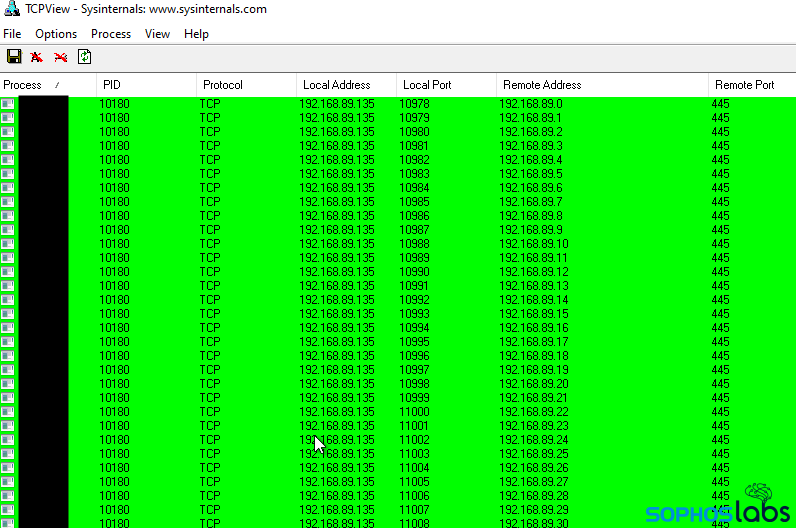The width and height of the screenshot is (796, 528).
Task: Click process icon in row with local port 10991
Action: [8, 286]
